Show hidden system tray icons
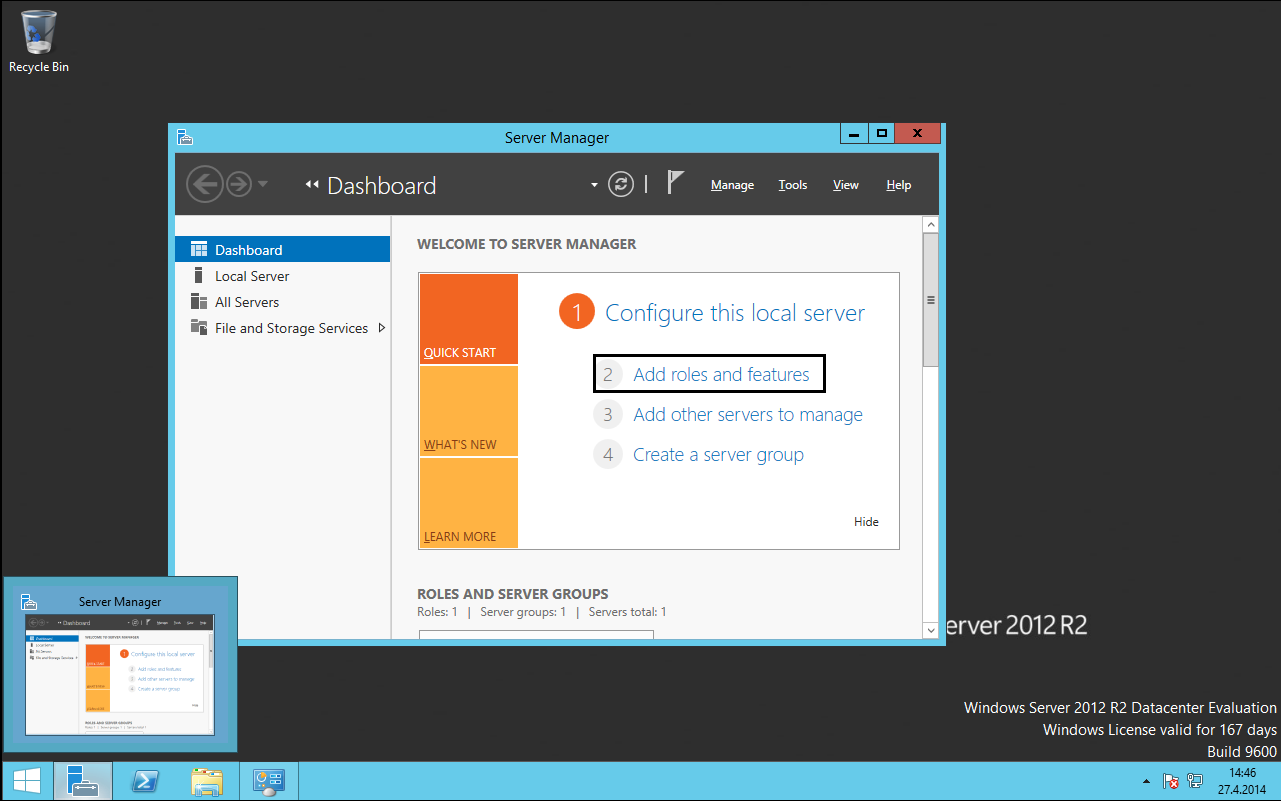 pyautogui.click(x=1146, y=780)
